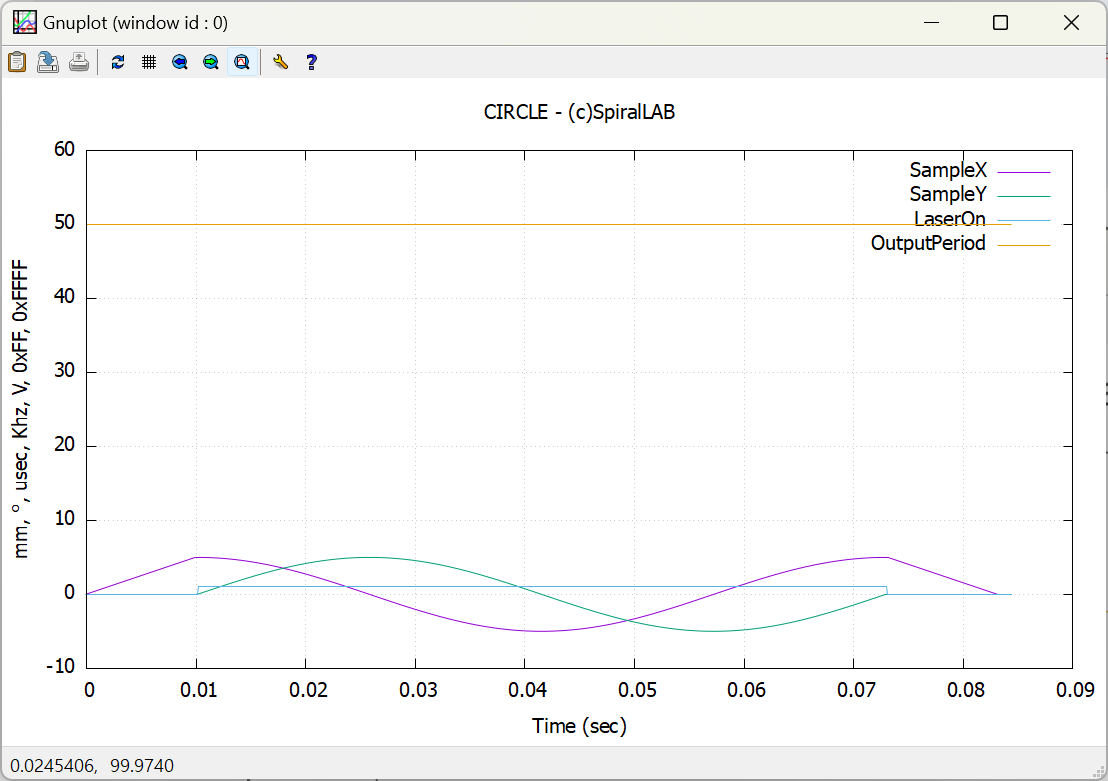Autoscale the plot with the magnifier icon
The width and height of the screenshot is (1108, 781).
point(242,62)
